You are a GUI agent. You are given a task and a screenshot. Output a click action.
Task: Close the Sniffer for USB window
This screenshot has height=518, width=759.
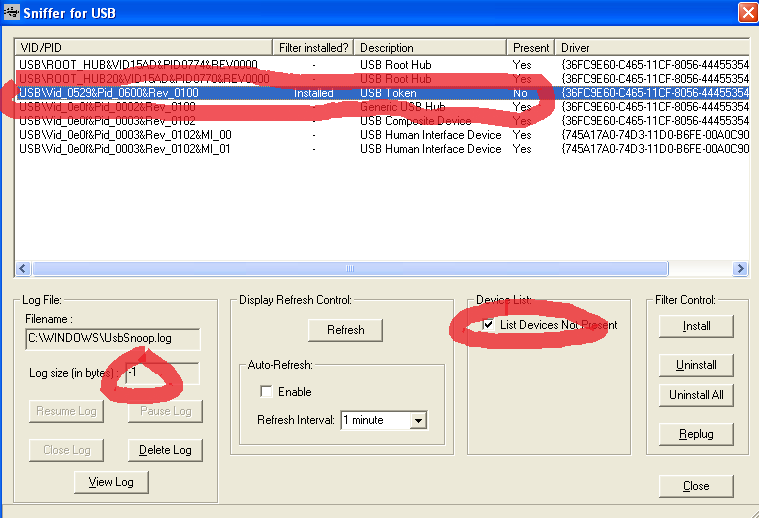click(746, 12)
